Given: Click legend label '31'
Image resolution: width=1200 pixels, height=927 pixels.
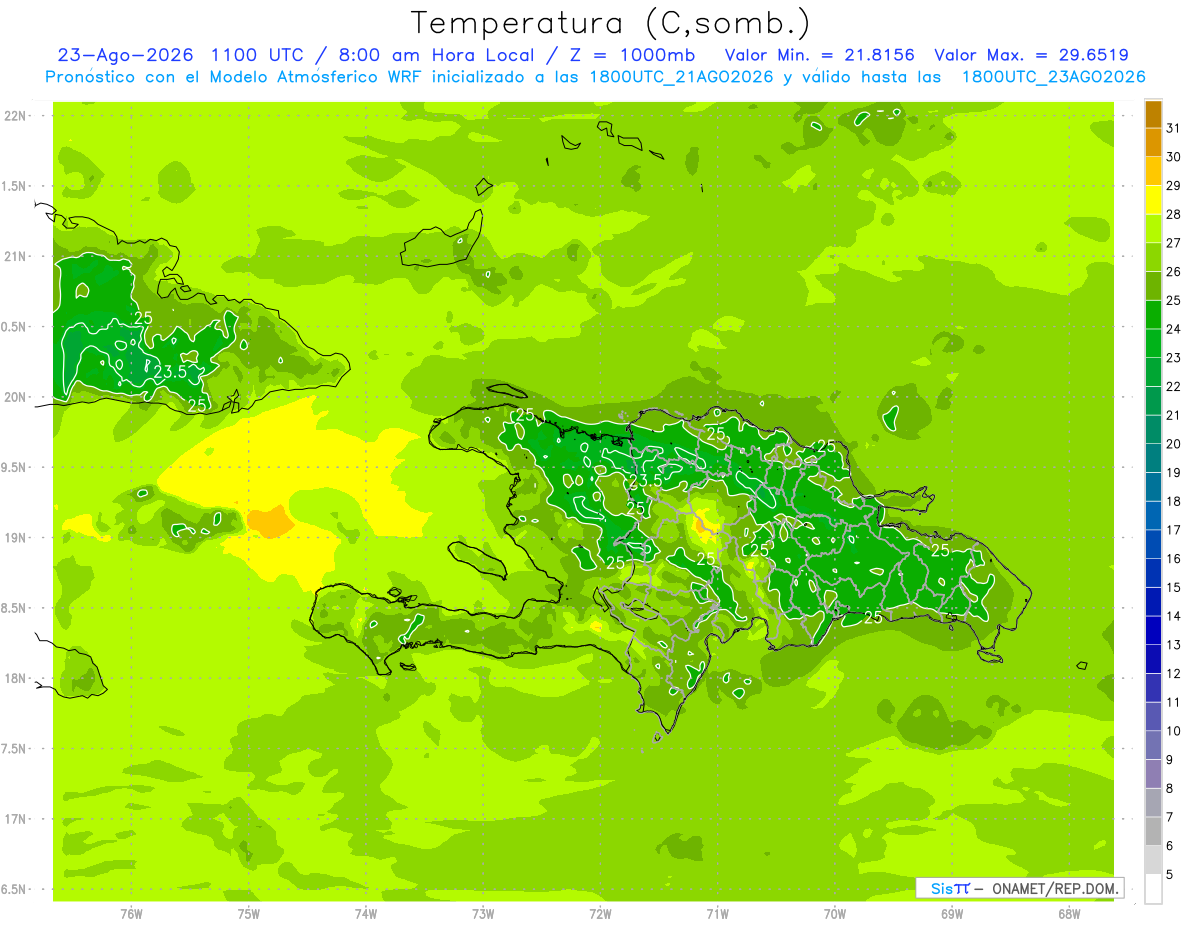Looking at the screenshot, I should point(1174,128).
